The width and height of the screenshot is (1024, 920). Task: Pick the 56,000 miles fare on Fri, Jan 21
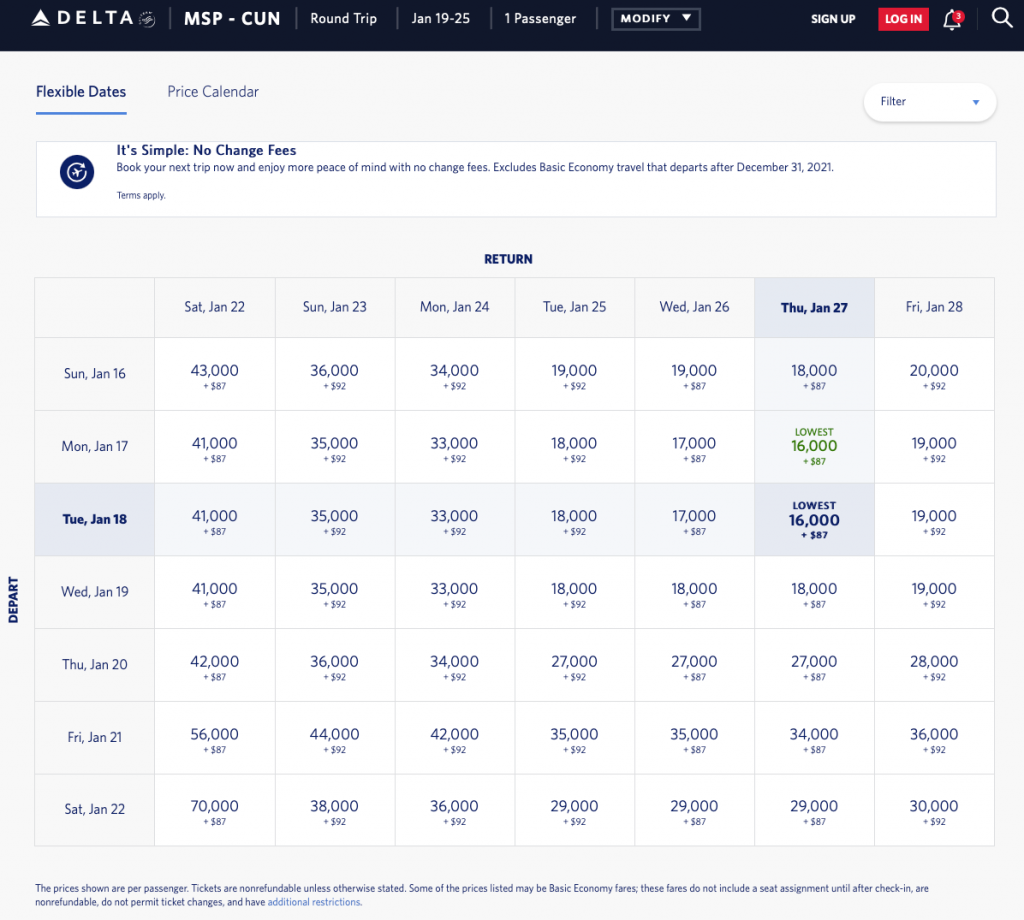point(214,738)
